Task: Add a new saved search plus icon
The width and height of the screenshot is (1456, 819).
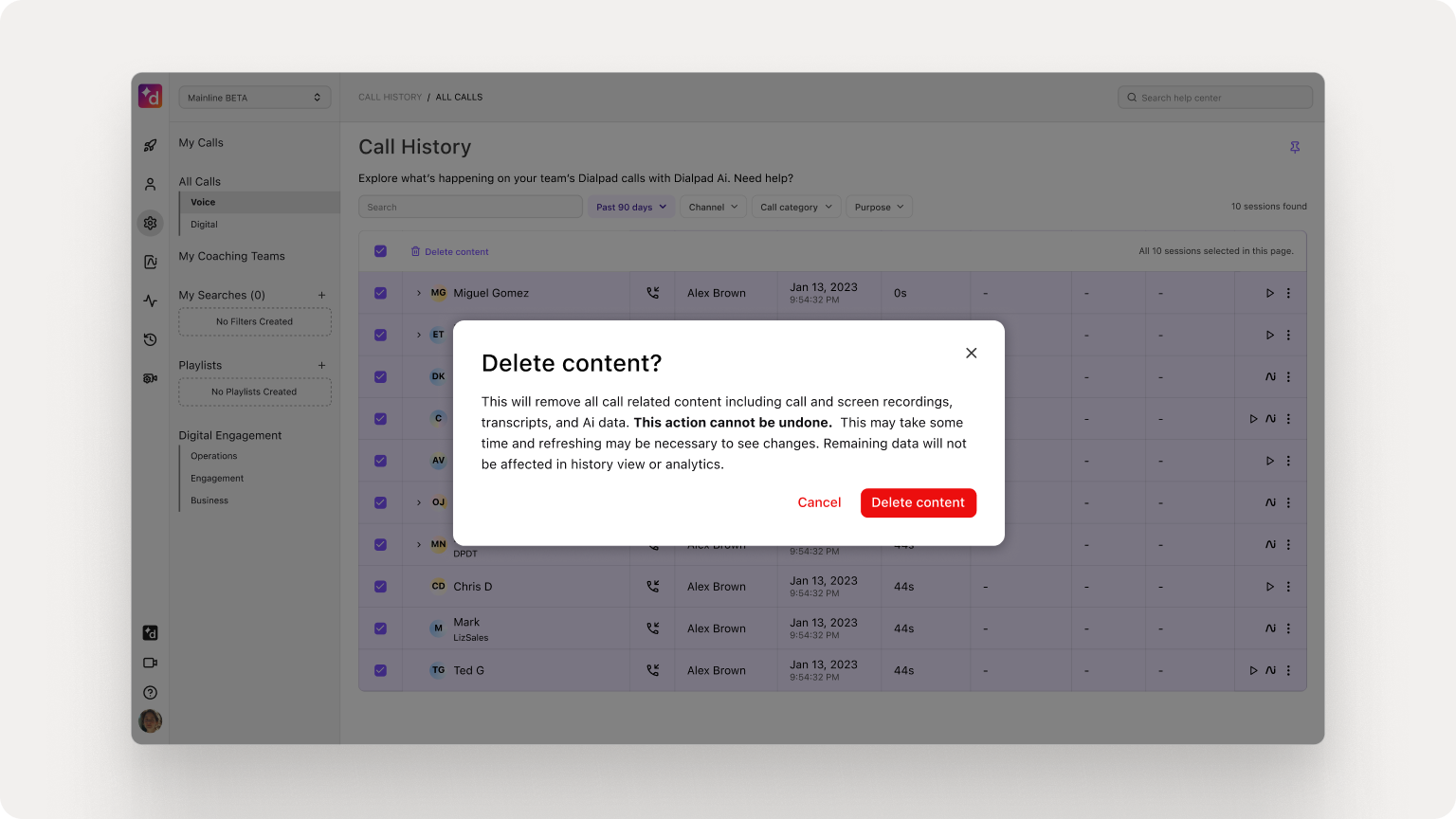Action: (x=322, y=295)
